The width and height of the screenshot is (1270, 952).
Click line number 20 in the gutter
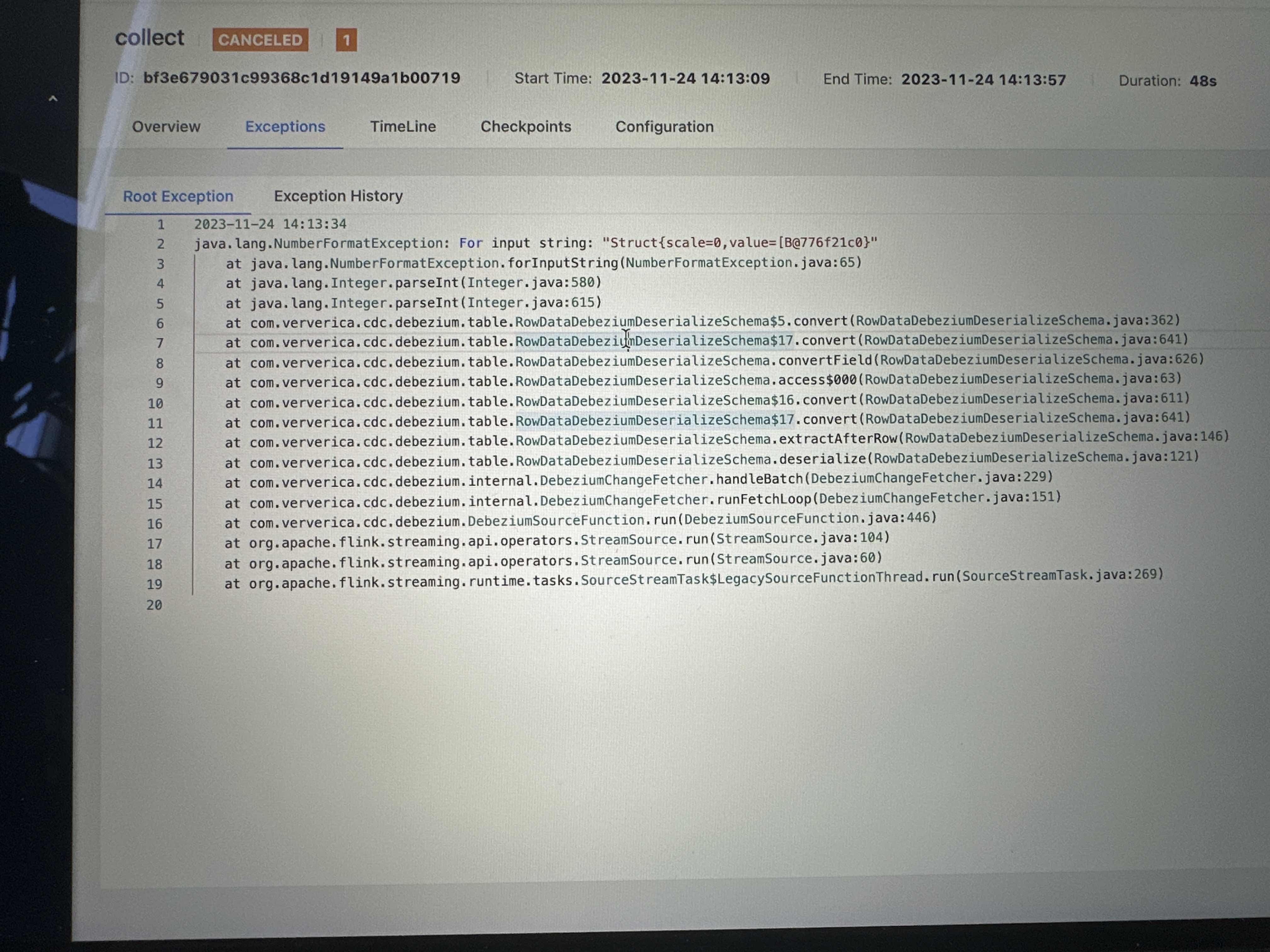154,605
